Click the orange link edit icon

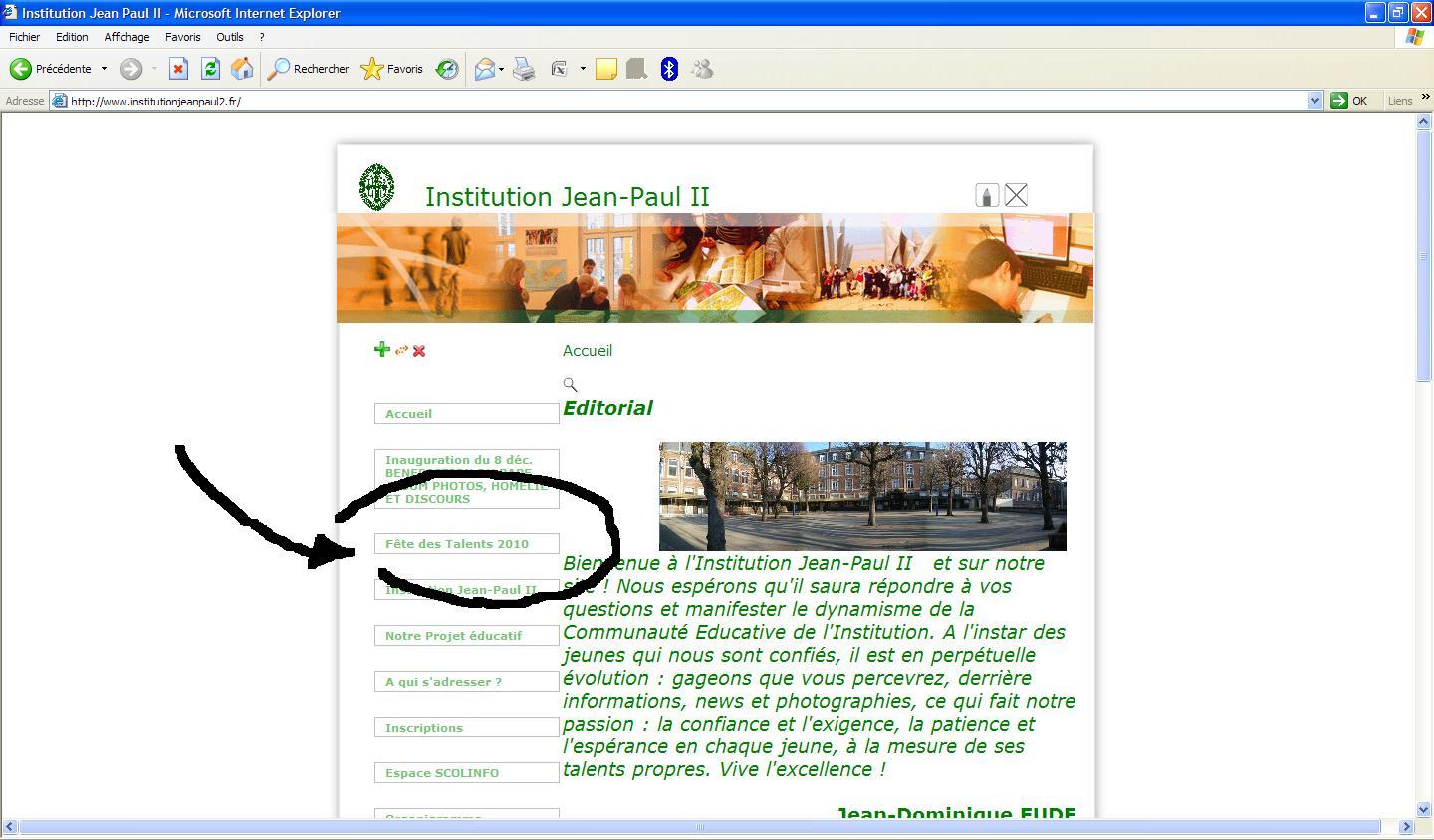[x=401, y=350]
